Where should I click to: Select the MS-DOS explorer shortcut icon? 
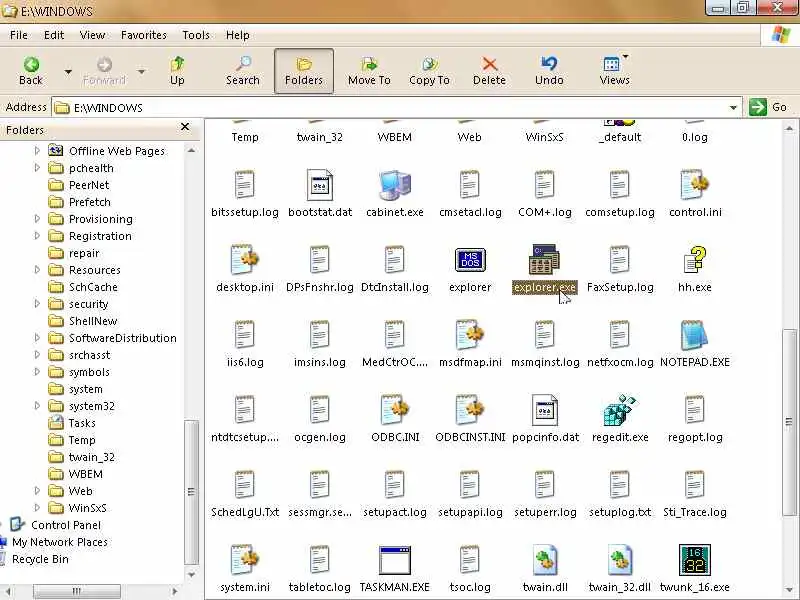point(470,260)
